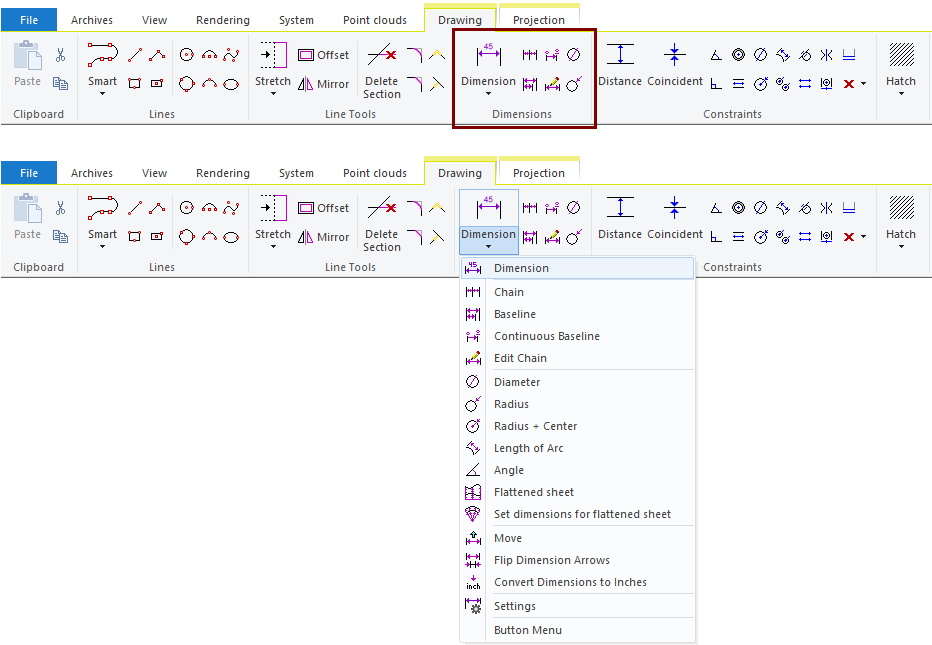This screenshot has height=645, width=932.
Task: Select the Length of Arc menu icon
Action: click(x=473, y=448)
